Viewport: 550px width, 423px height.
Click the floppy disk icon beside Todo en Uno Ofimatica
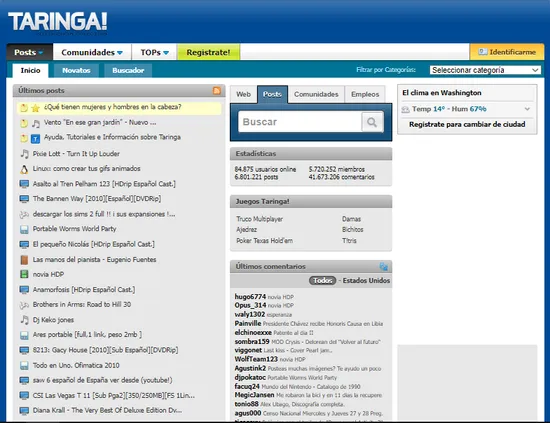point(24,365)
